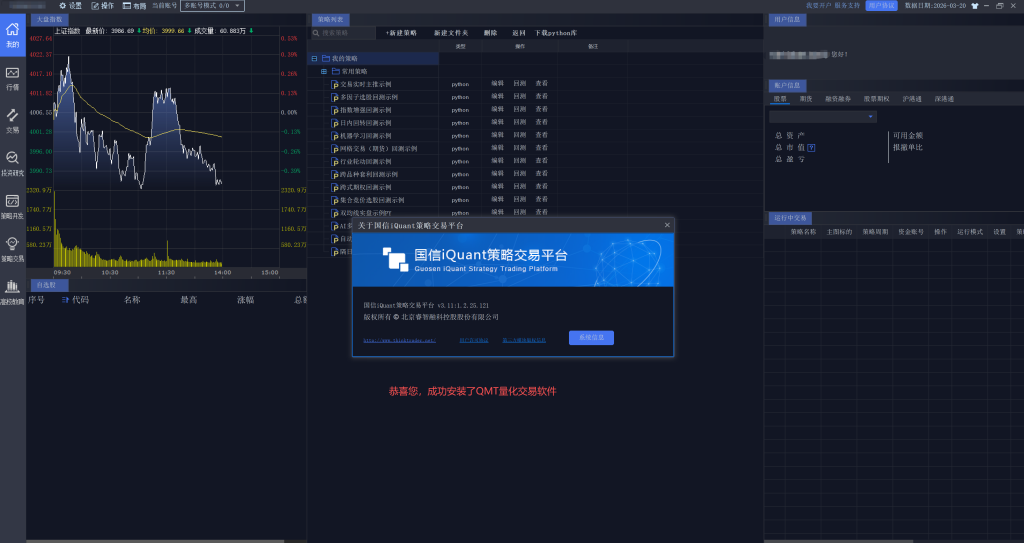Screen dimensions: 1024x543
Task: Open the bottom bar-chart sidebar icon
Action: coord(12,287)
